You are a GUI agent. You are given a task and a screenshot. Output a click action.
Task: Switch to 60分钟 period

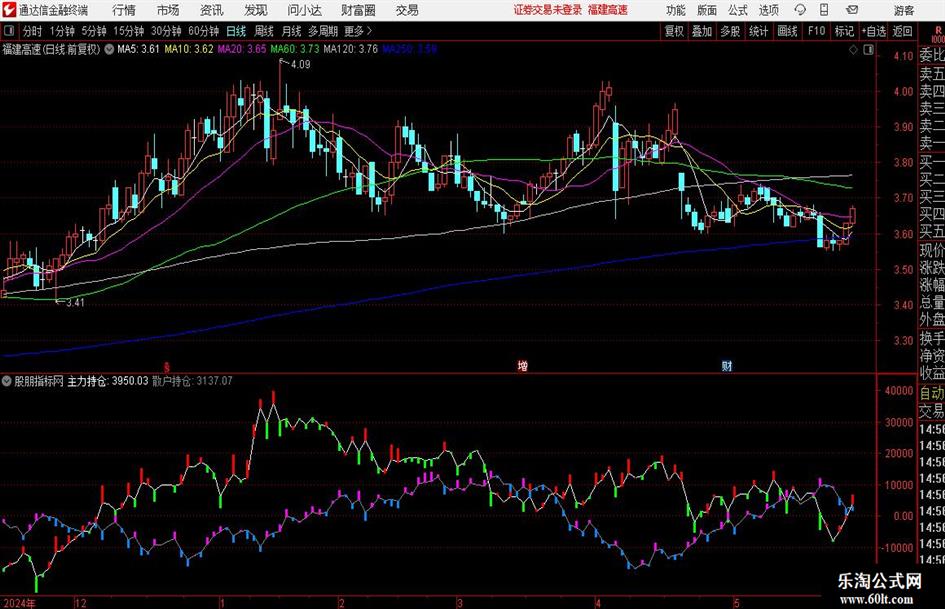(x=204, y=31)
